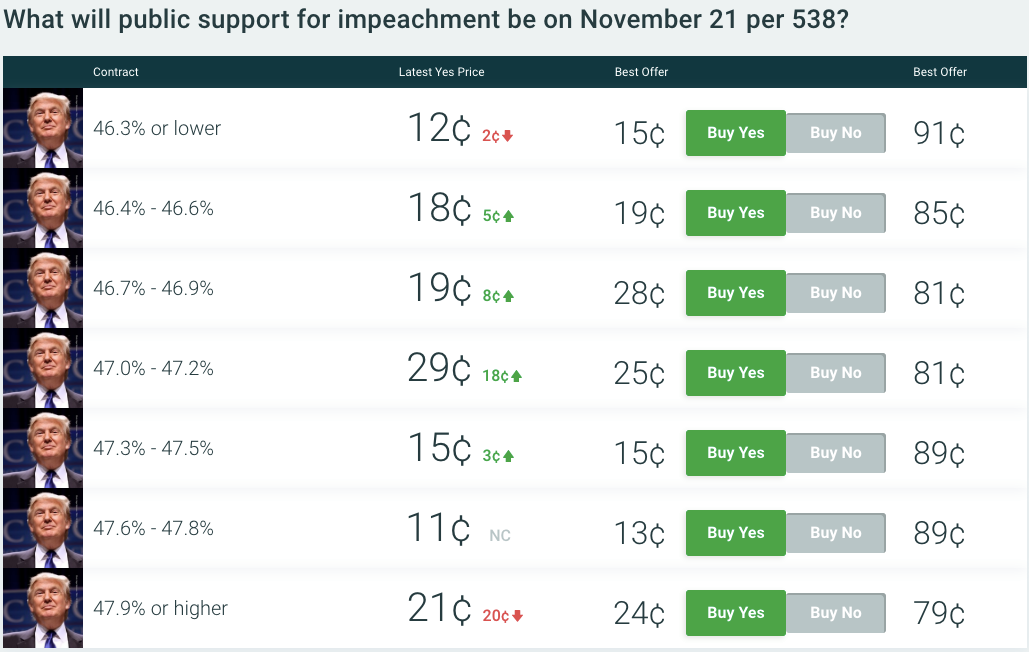Choose Buy No for 47.6% - 47.8%
Viewport: 1029px width, 652px height.
tap(835, 533)
